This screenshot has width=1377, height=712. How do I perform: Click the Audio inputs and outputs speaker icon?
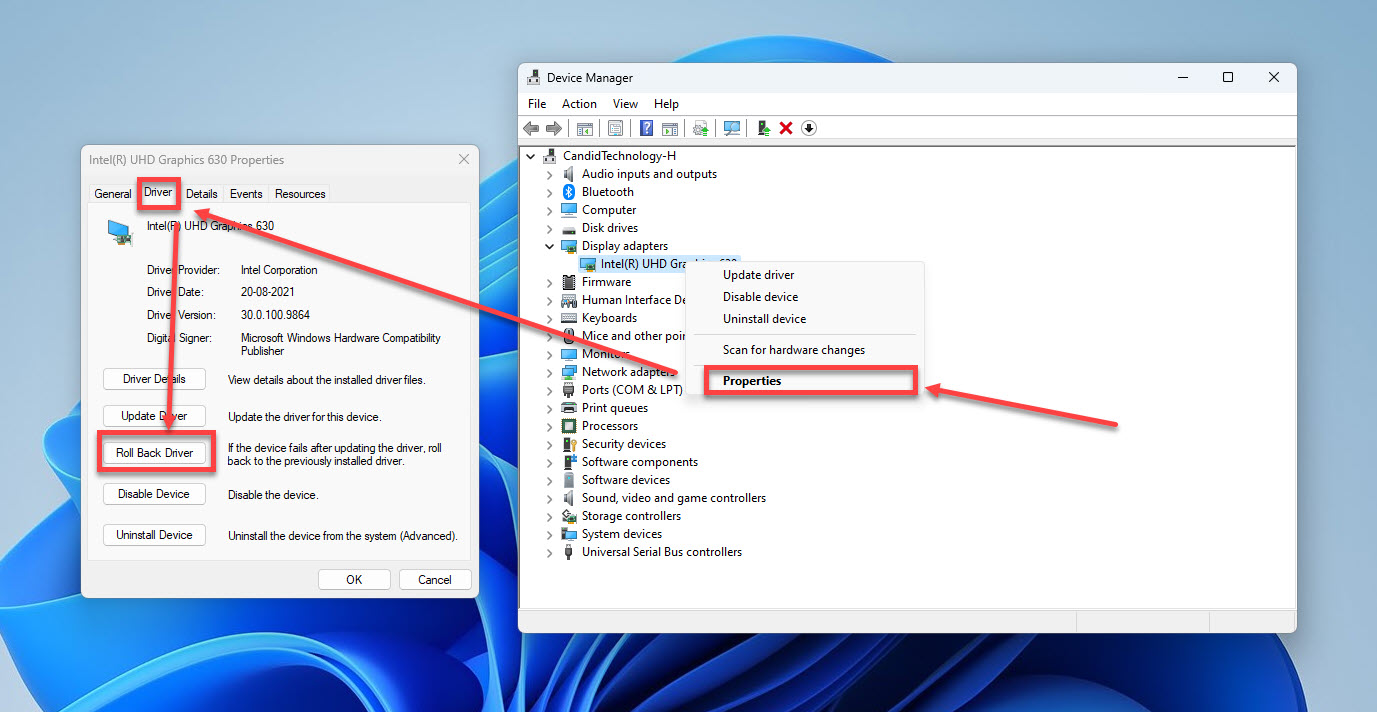coord(569,174)
